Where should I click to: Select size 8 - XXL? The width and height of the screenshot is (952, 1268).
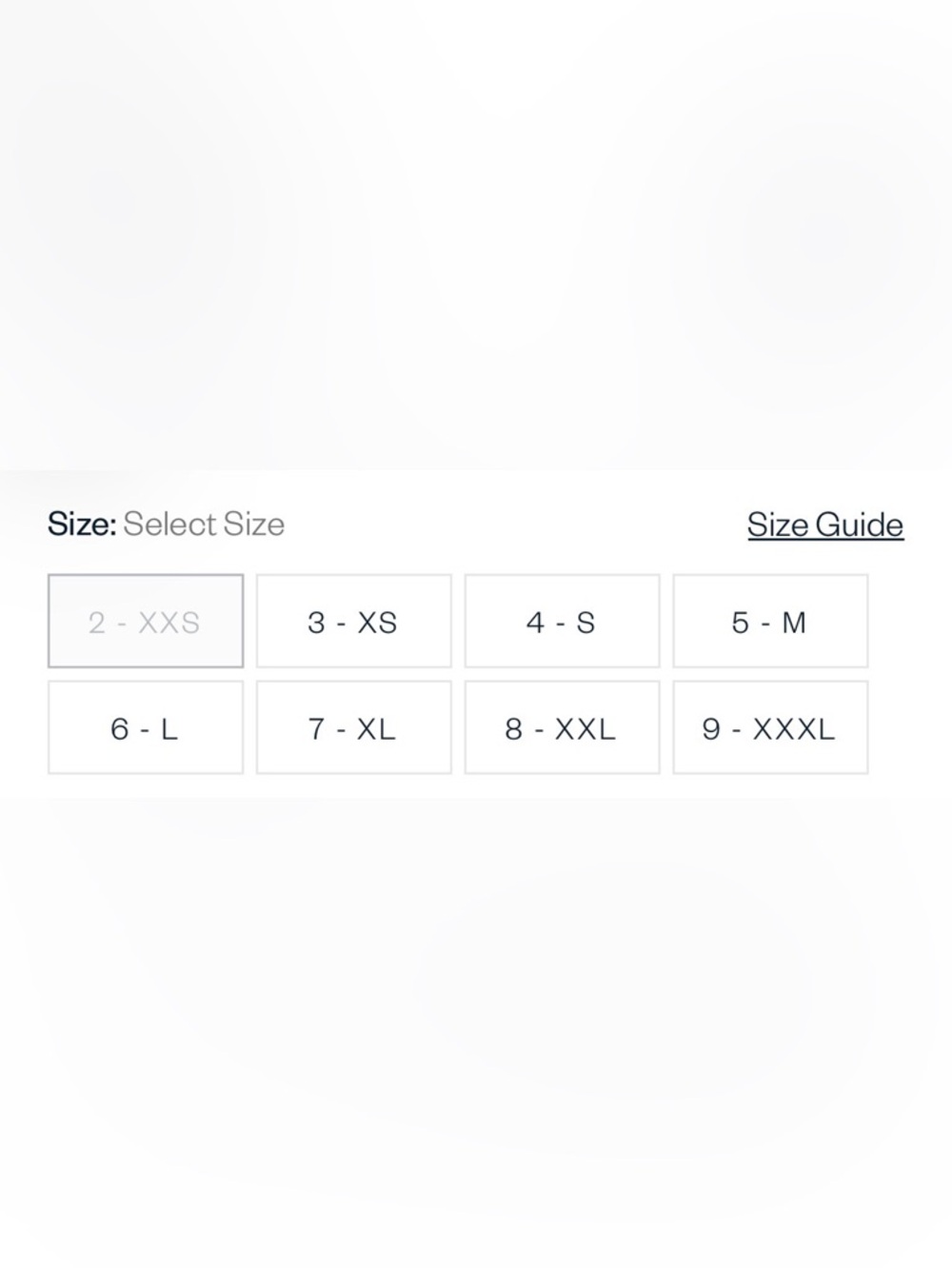[x=562, y=728]
